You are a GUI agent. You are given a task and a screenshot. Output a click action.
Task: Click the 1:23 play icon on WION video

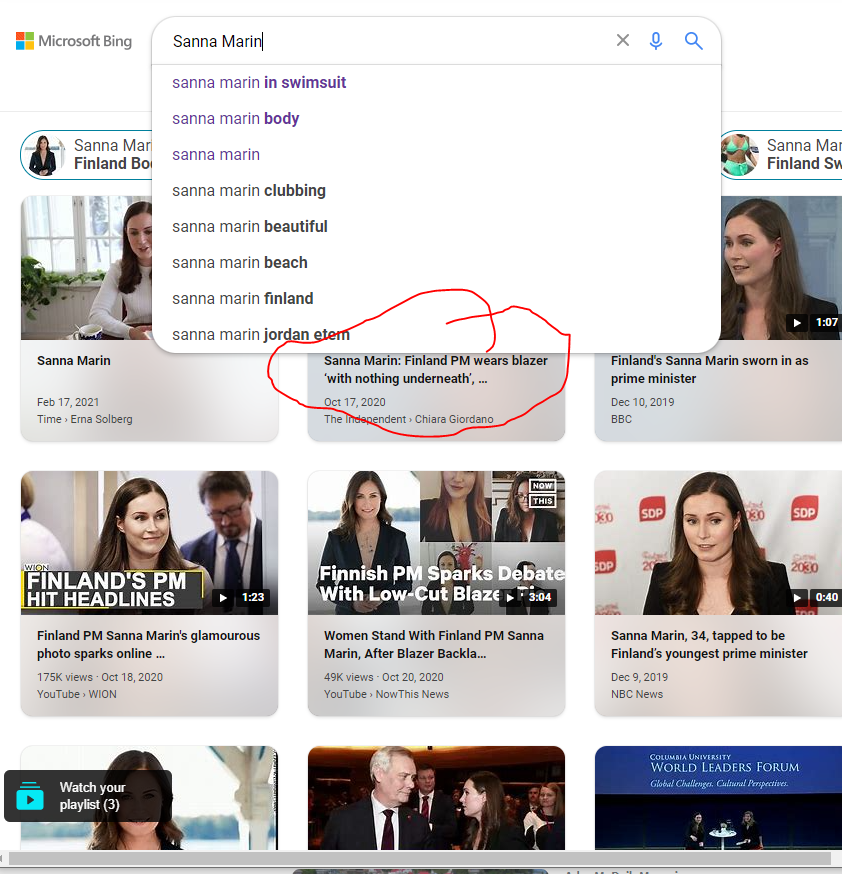(x=223, y=598)
